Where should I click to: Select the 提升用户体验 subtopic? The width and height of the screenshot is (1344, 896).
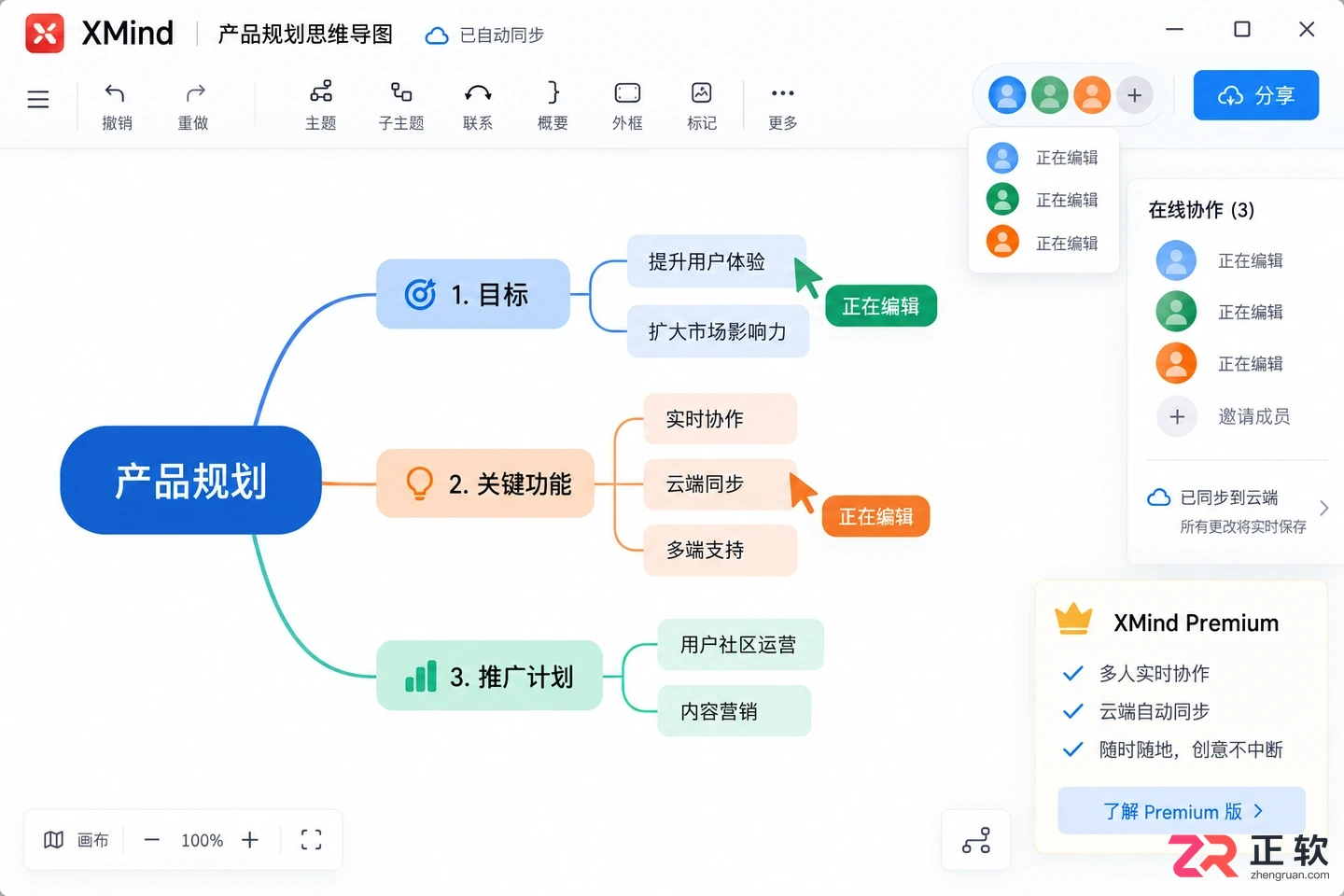[x=717, y=261]
